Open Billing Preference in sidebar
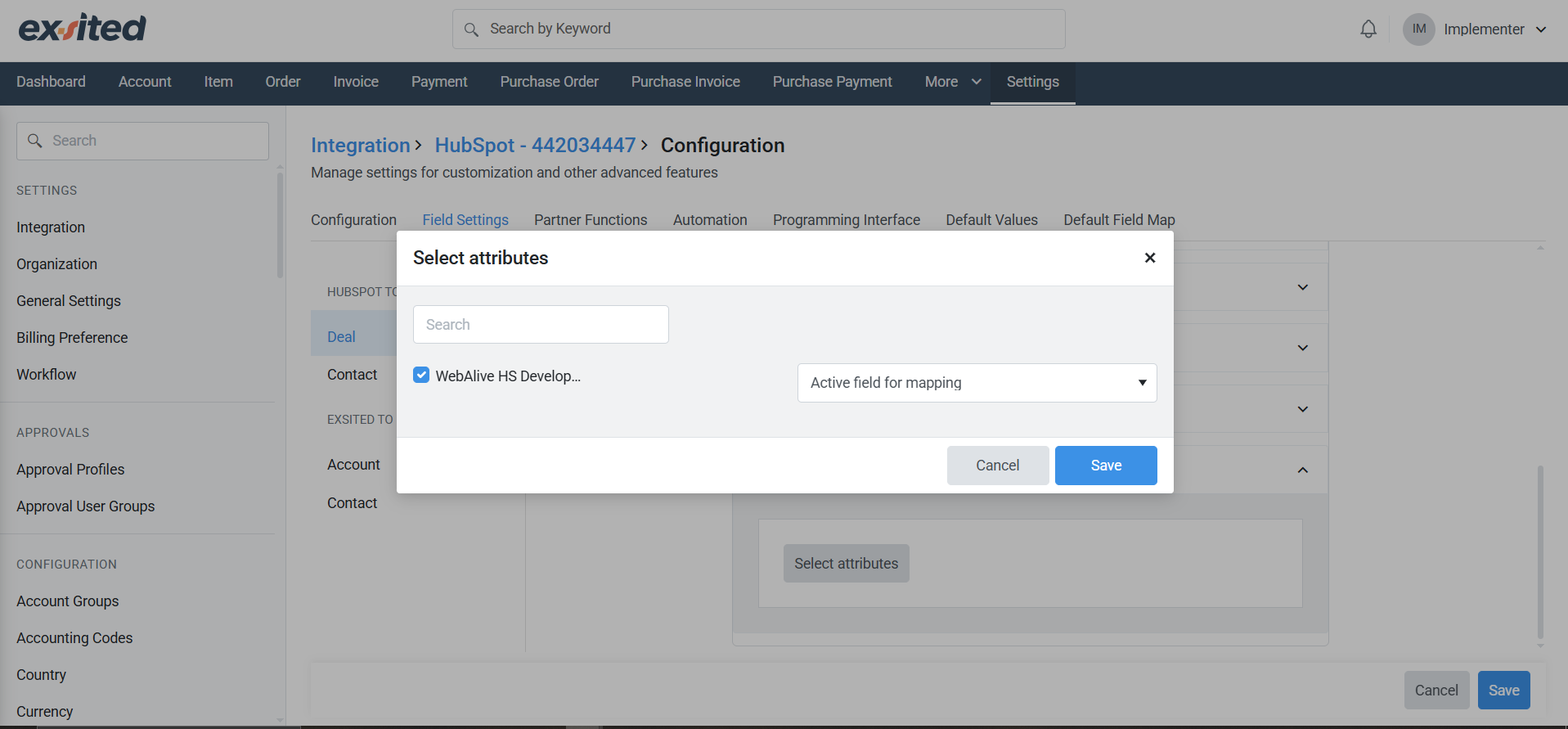 coord(72,338)
